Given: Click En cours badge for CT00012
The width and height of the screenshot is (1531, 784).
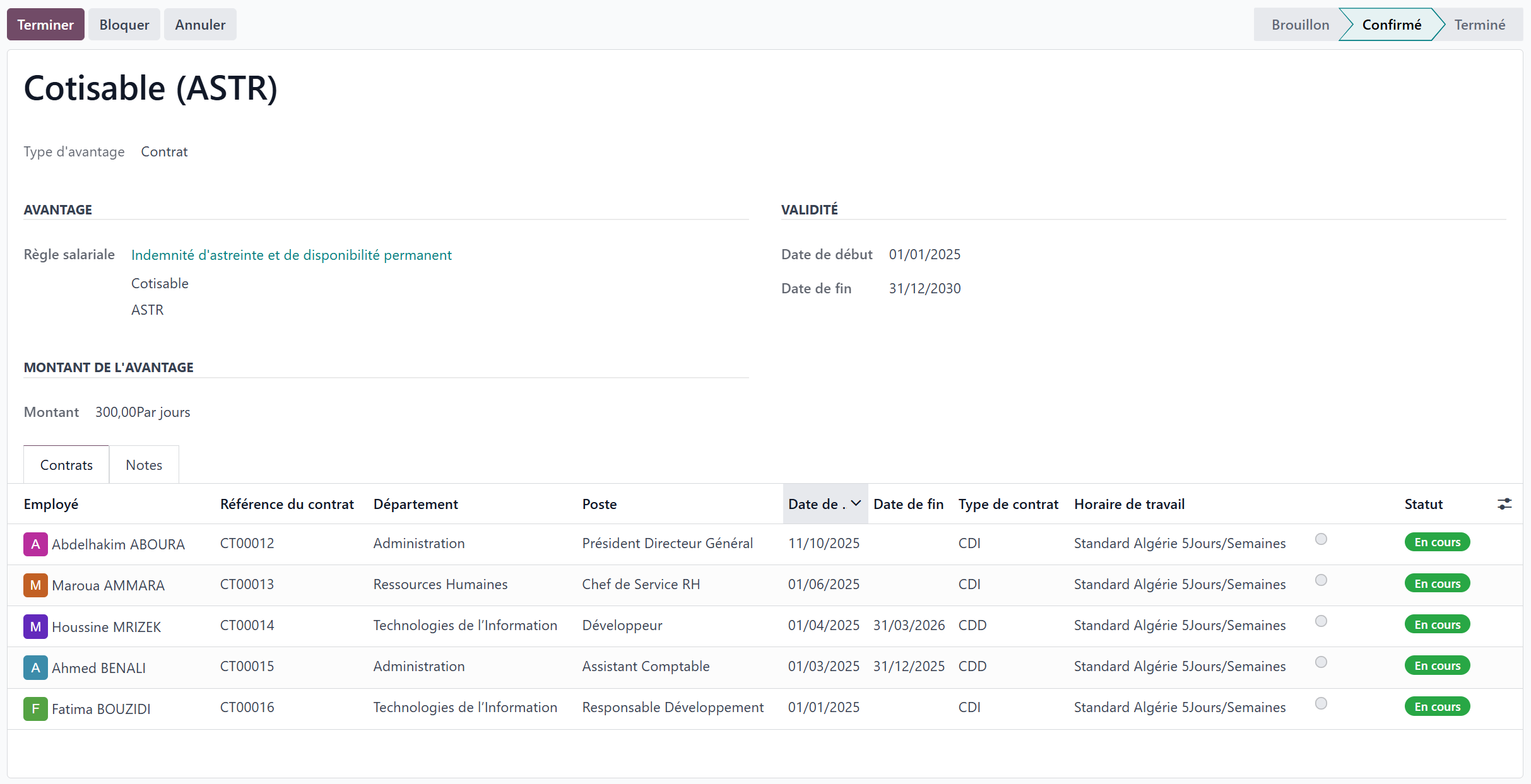Looking at the screenshot, I should point(1437,542).
